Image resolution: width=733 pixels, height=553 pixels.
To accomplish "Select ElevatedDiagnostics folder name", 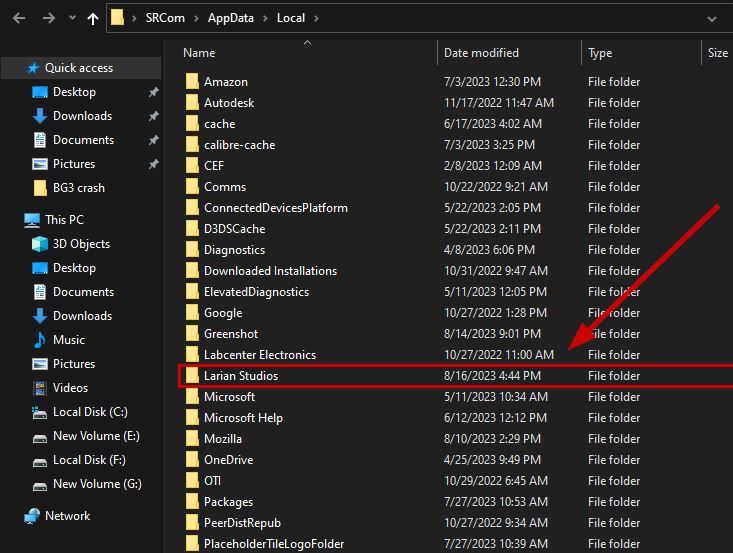I will coord(256,292).
